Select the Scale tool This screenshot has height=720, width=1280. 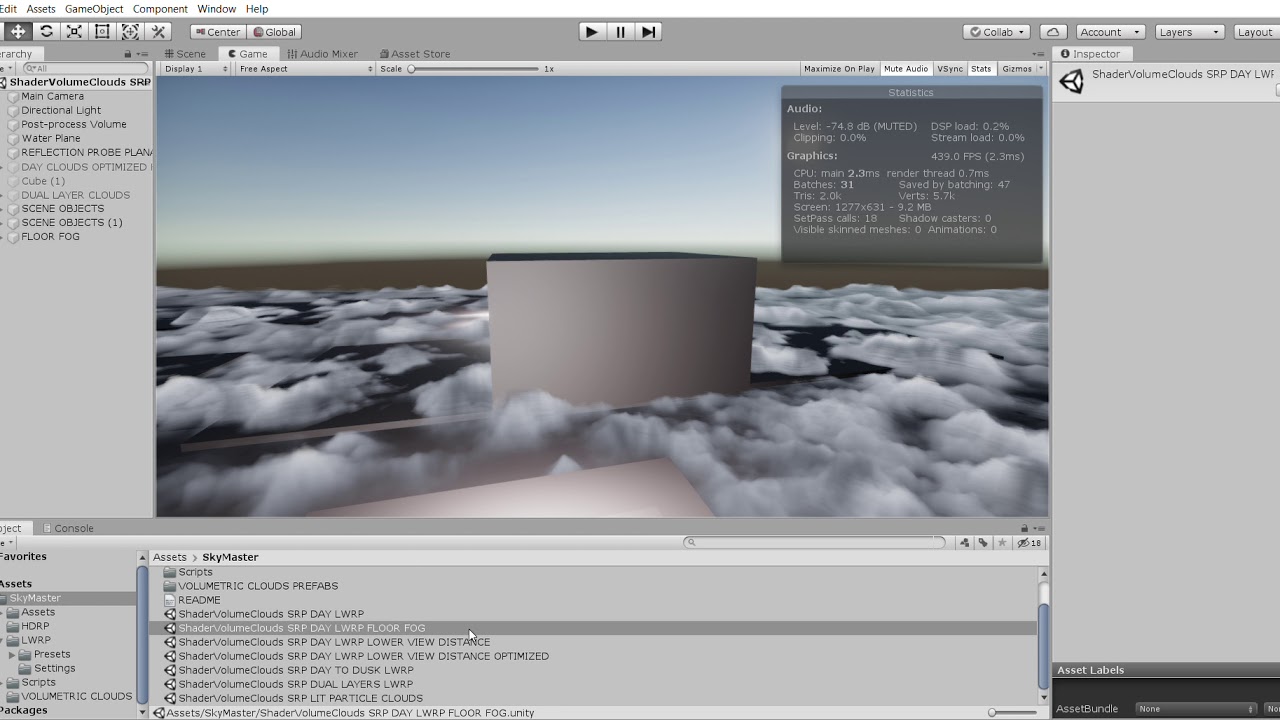tap(74, 32)
